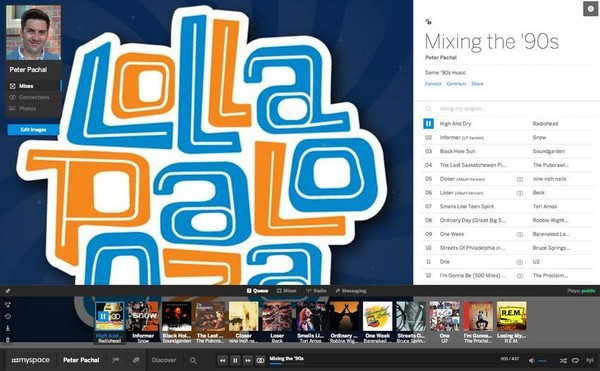Viewport: 600px width, 371px height.
Task: Open search magnifier in the bottom bar
Action: (x=193, y=360)
